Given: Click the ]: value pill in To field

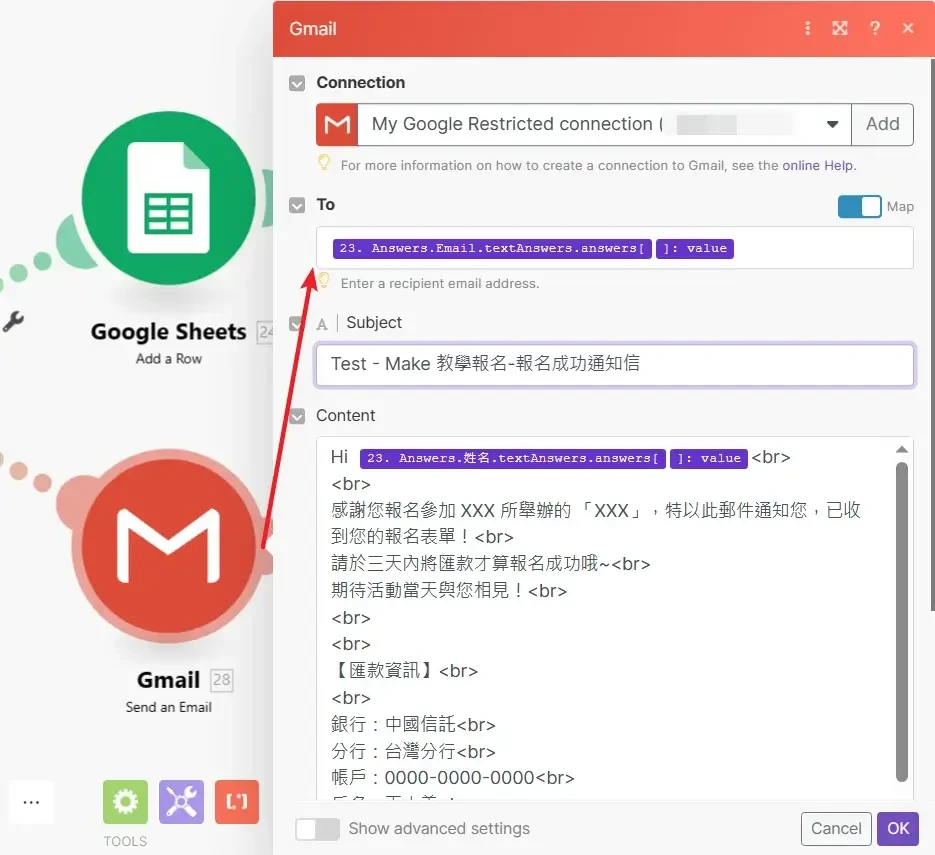Looking at the screenshot, I should [695, 249].
